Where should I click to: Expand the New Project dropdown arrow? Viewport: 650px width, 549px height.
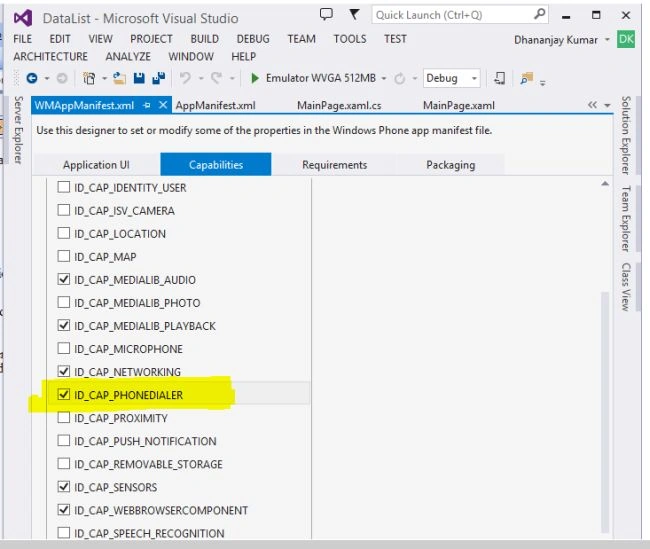tap(104, 78)
